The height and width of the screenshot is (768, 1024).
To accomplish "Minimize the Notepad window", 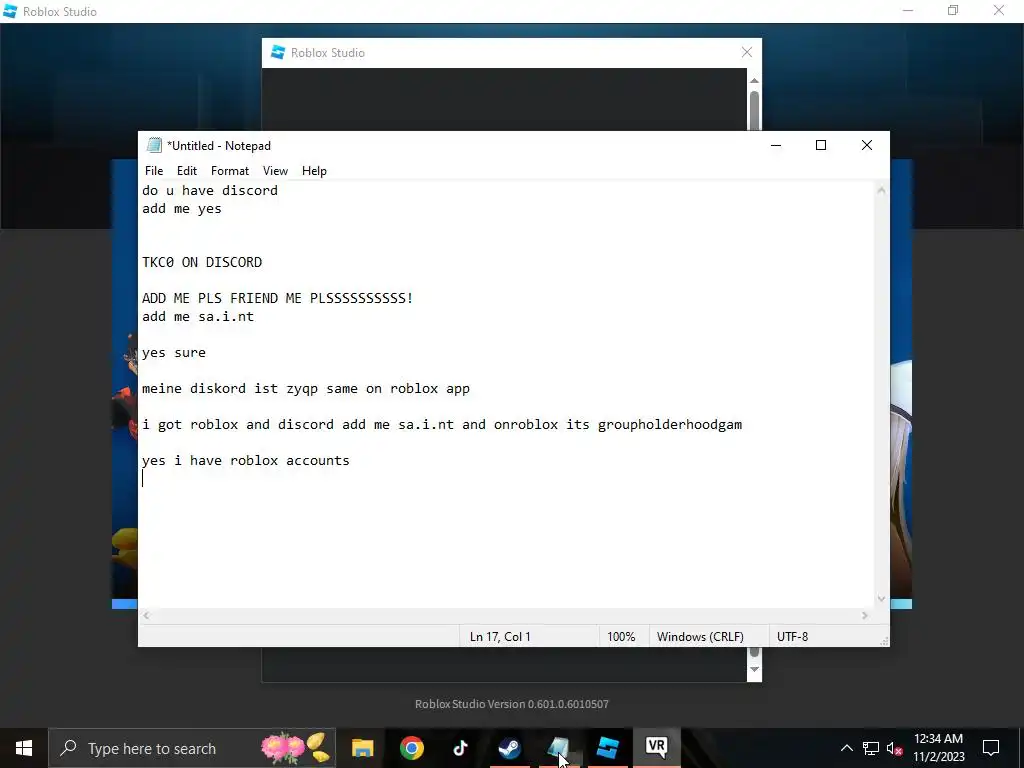I will [776, 145].
